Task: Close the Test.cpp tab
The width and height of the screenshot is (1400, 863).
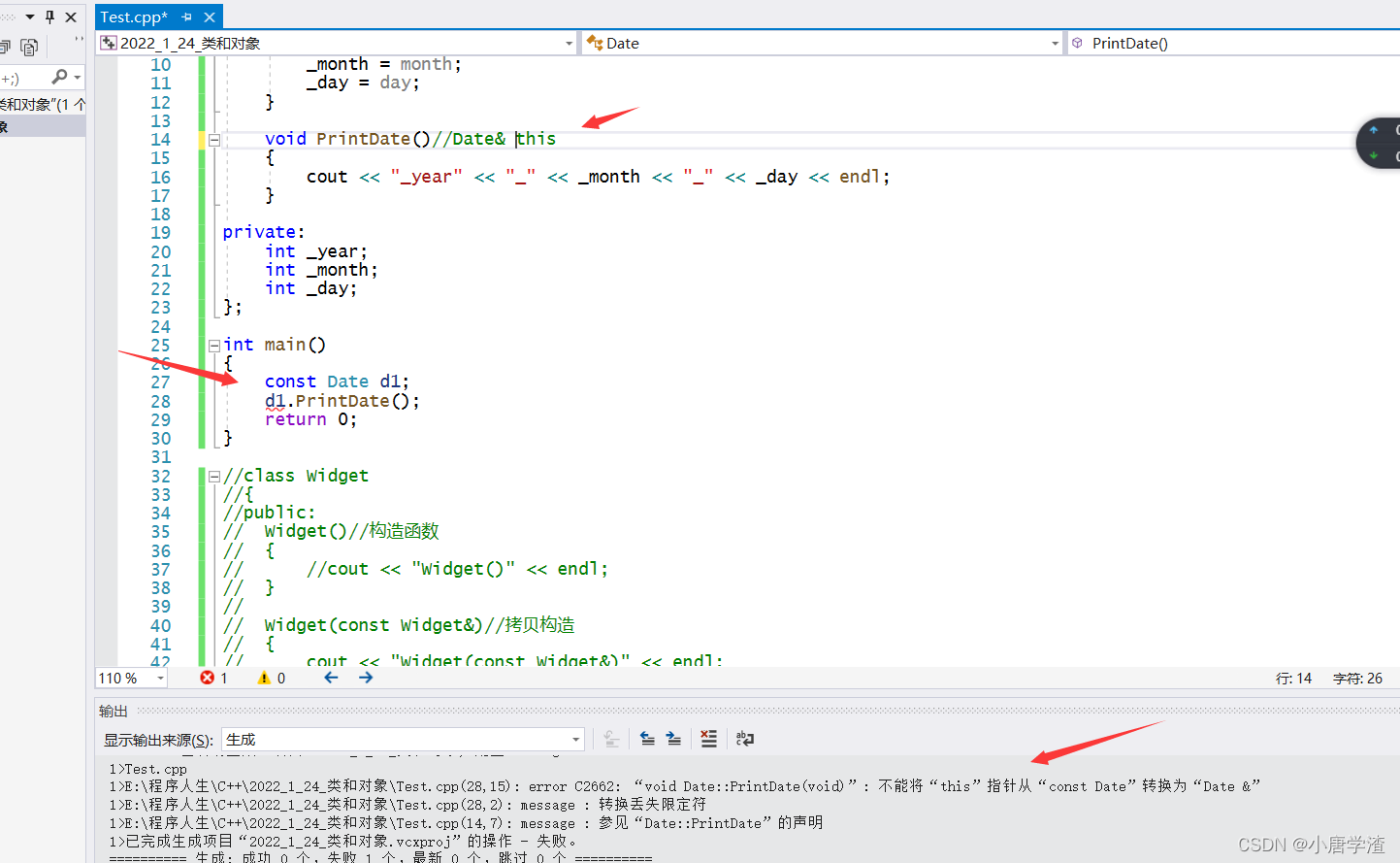Action: 210,17
